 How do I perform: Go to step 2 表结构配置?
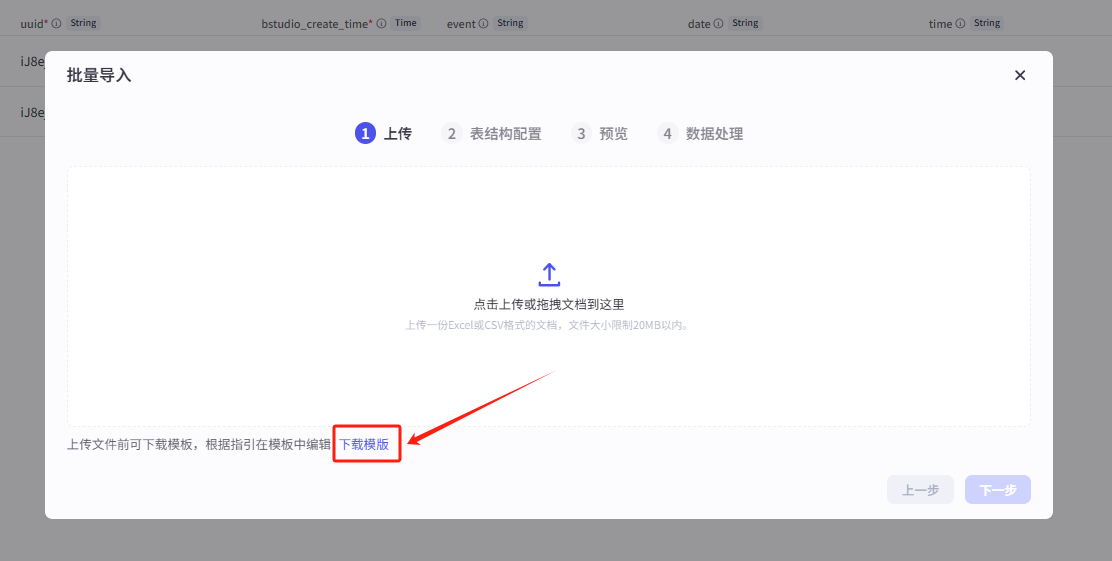(x=492, y=133)
